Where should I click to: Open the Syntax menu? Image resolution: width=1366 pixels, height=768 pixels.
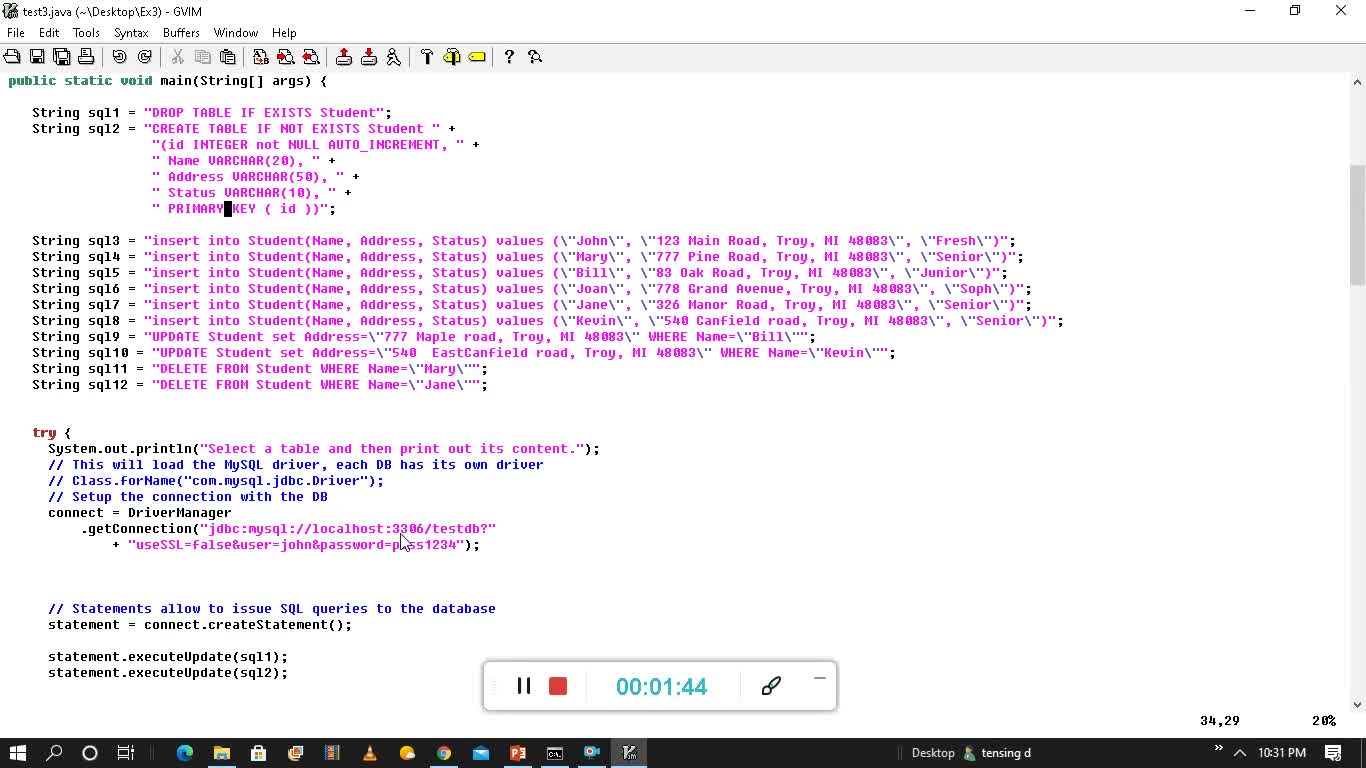tap(131, 33)
